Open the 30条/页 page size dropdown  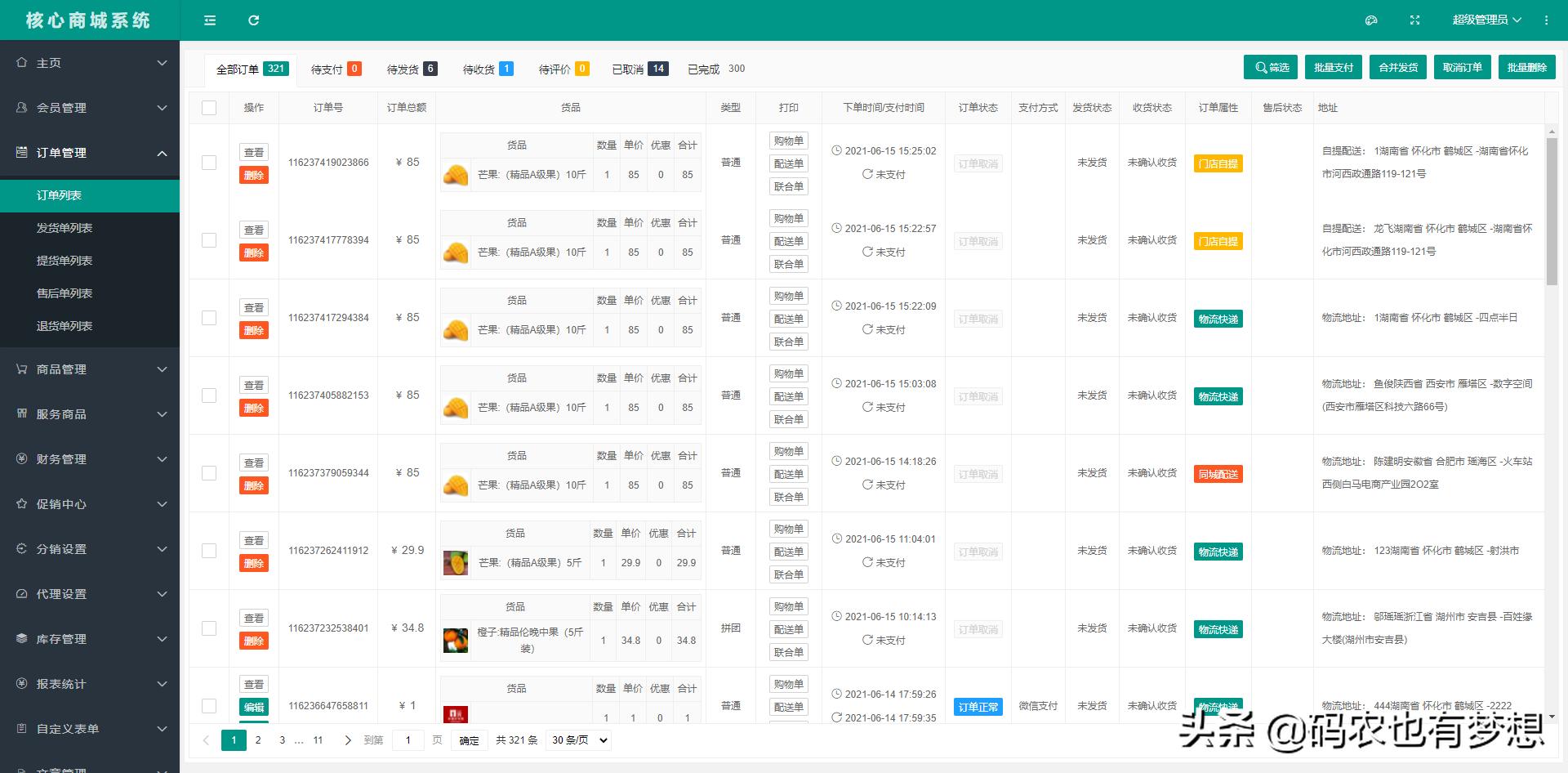coord(577,739)
